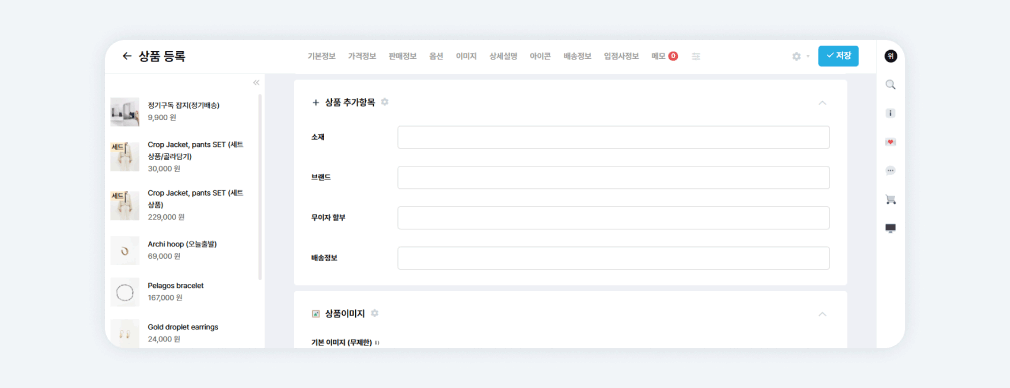Open the shopping cart icon in right sidebar
This screenshot has height=388, width=1010.
pos(891,200)
